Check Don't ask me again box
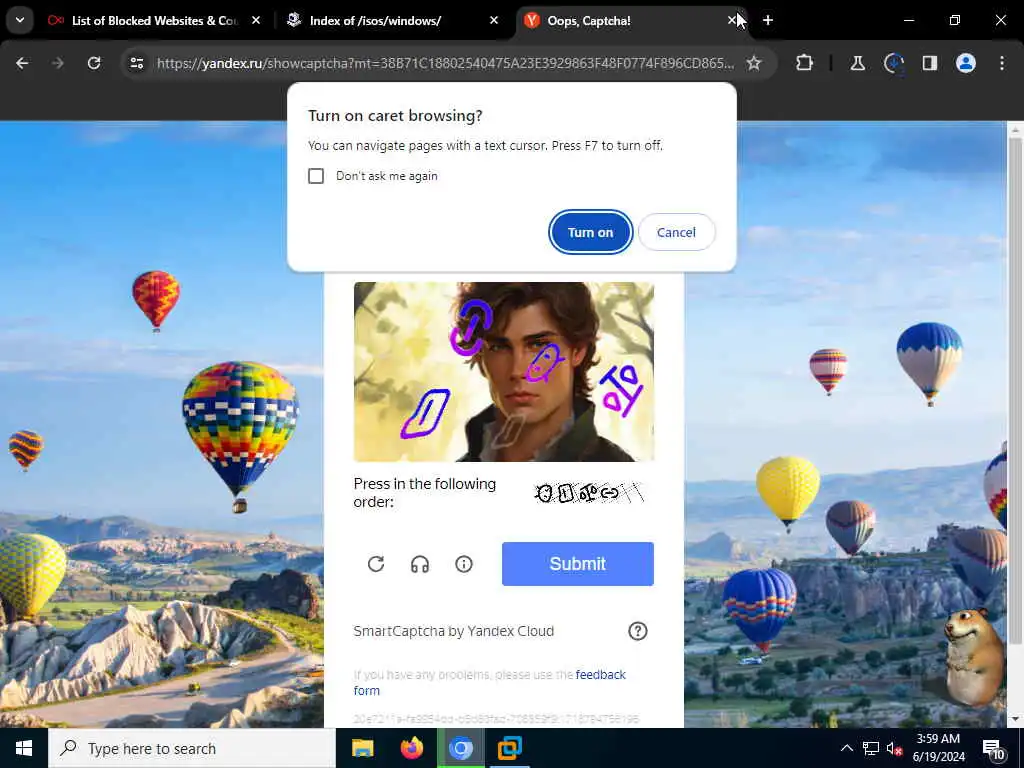This screenshot has width=1024, height=768. 316,176
